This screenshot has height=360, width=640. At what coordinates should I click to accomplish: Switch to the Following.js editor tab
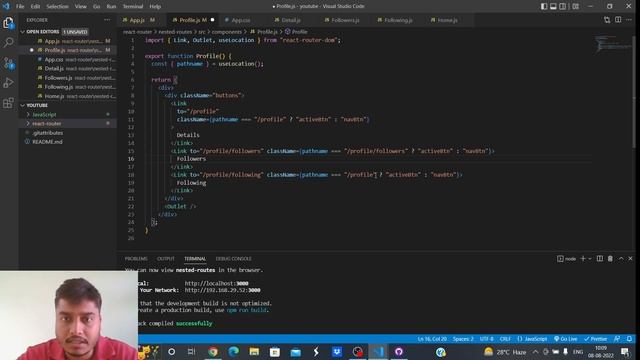(x=398, y=20)
